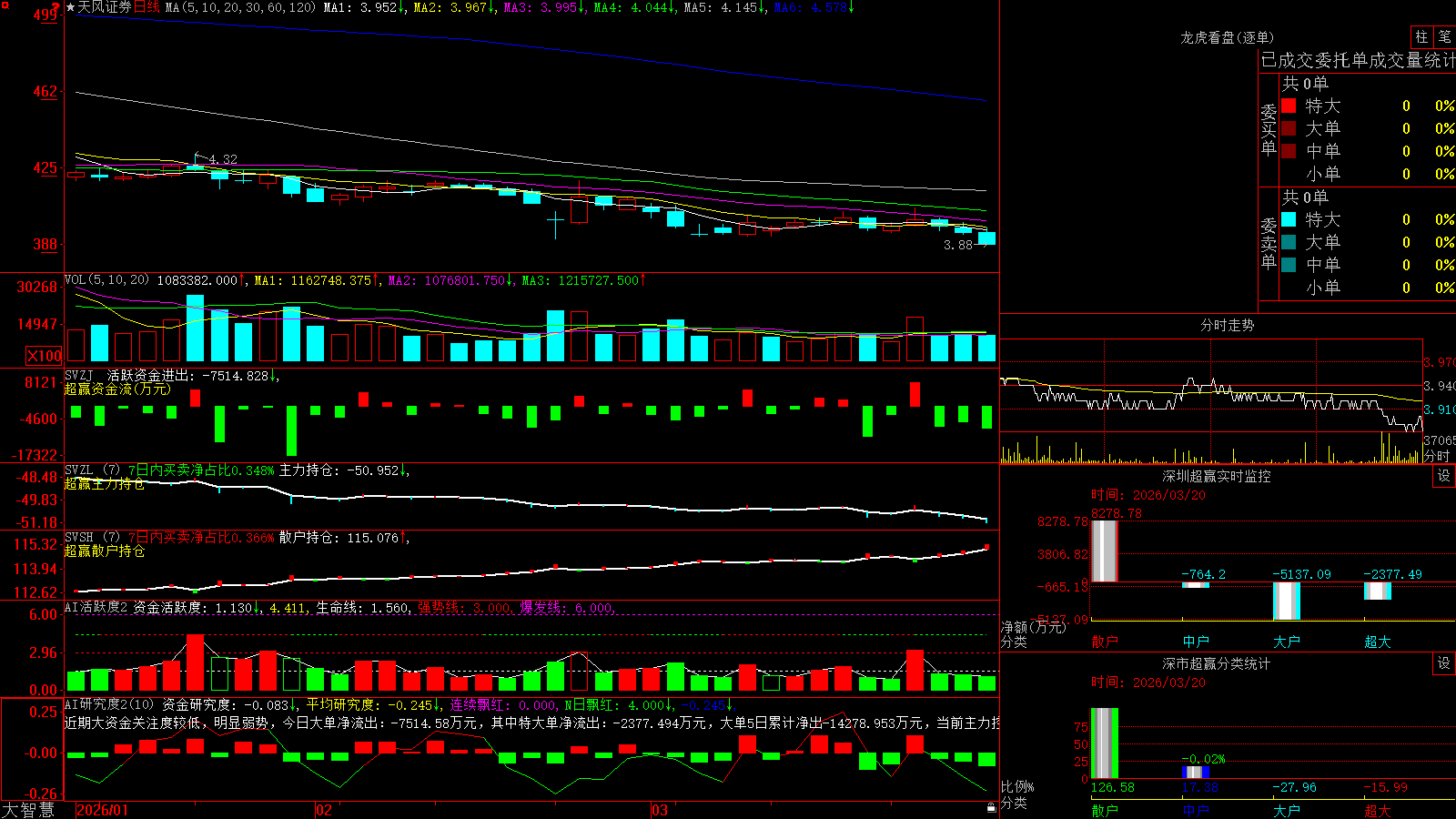Jump to the 2026/01 date marker
The width and height of the screenshot is (1456, 819).
click(103, 810)
